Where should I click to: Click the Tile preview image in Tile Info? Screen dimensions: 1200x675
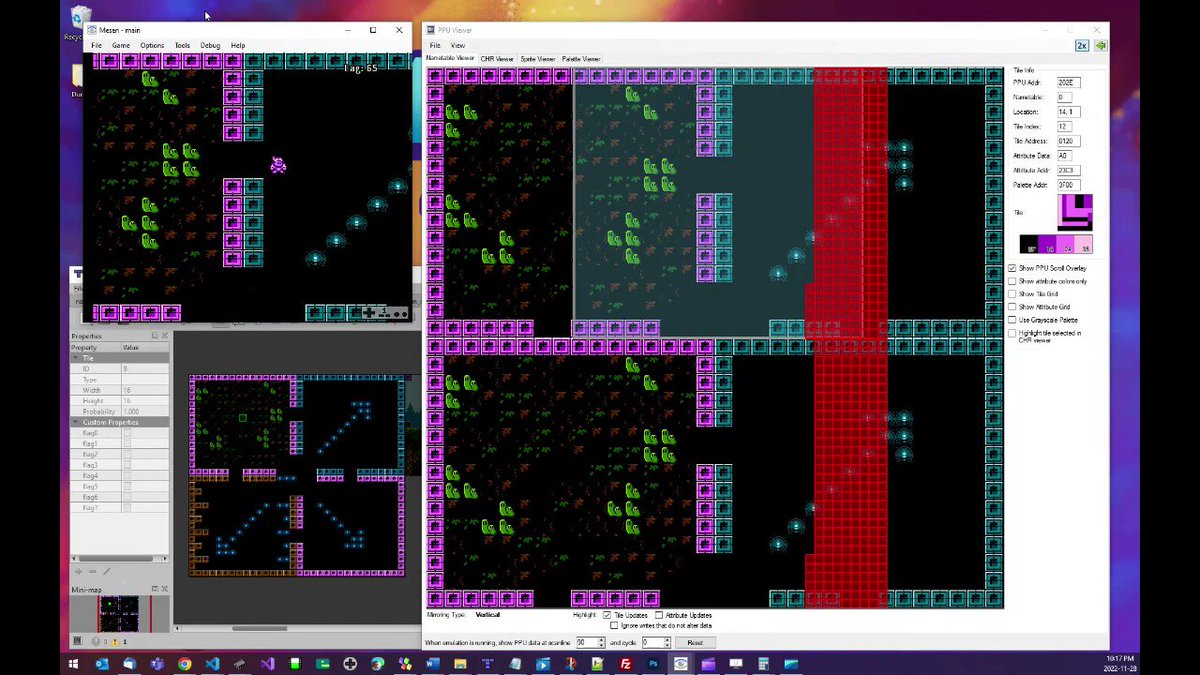coord(1075,212)
